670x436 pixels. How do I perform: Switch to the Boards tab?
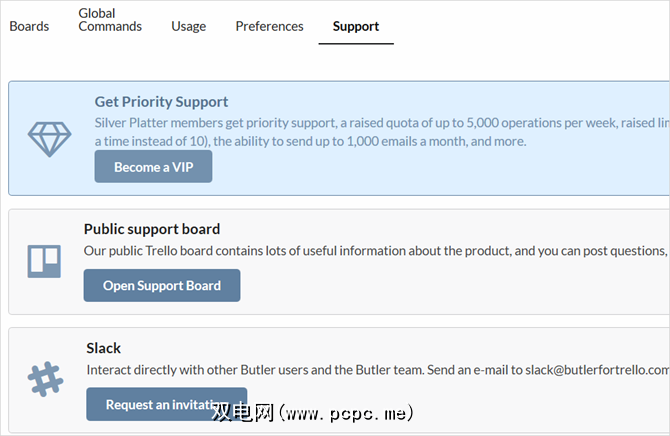click(29, 26)
